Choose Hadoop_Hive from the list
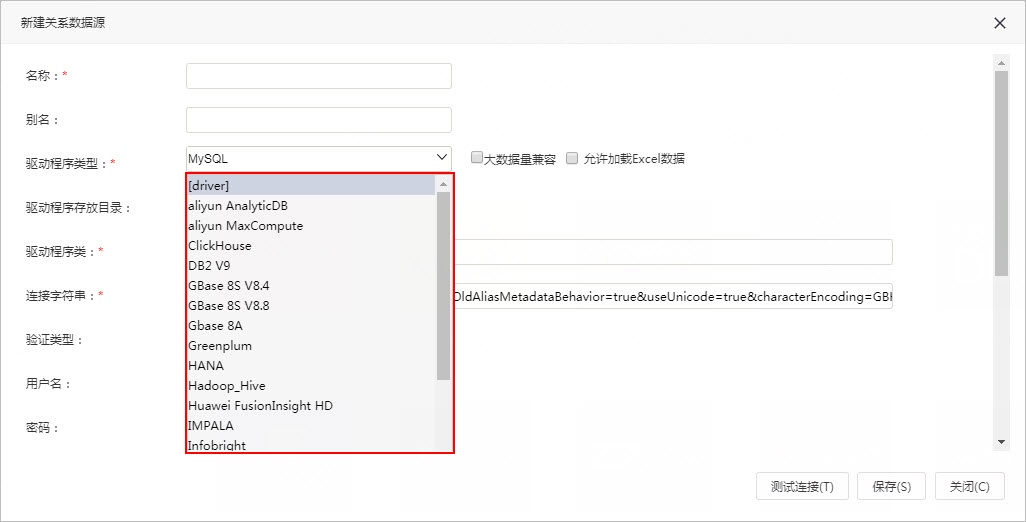 (x=311, y=386)
